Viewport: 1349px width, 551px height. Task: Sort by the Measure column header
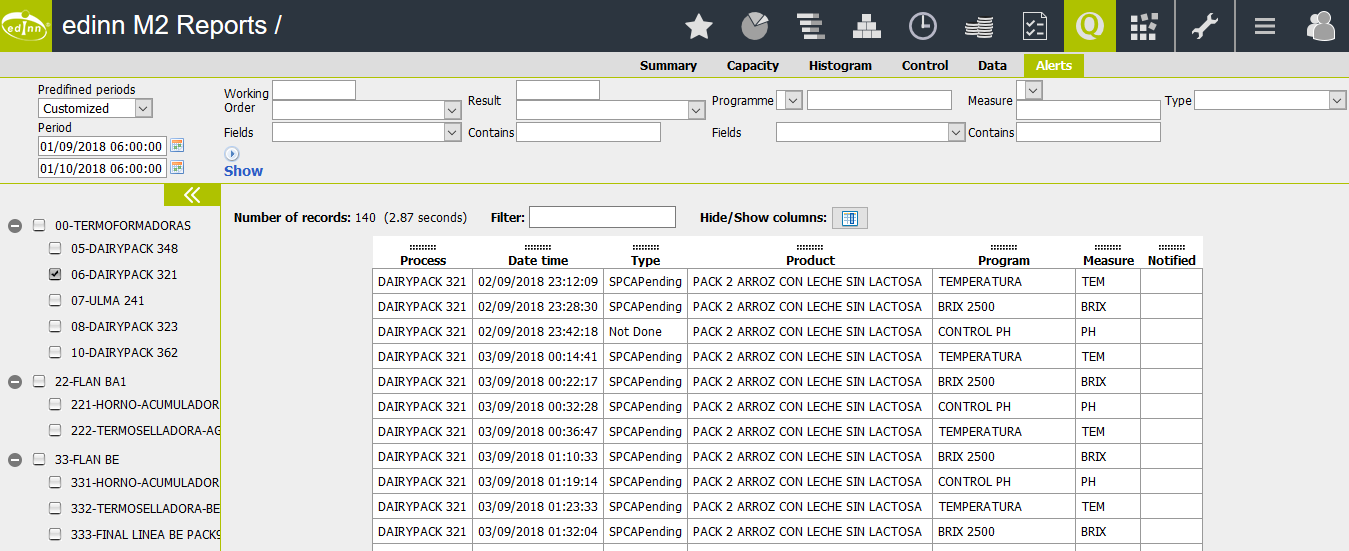[1108, 260]
